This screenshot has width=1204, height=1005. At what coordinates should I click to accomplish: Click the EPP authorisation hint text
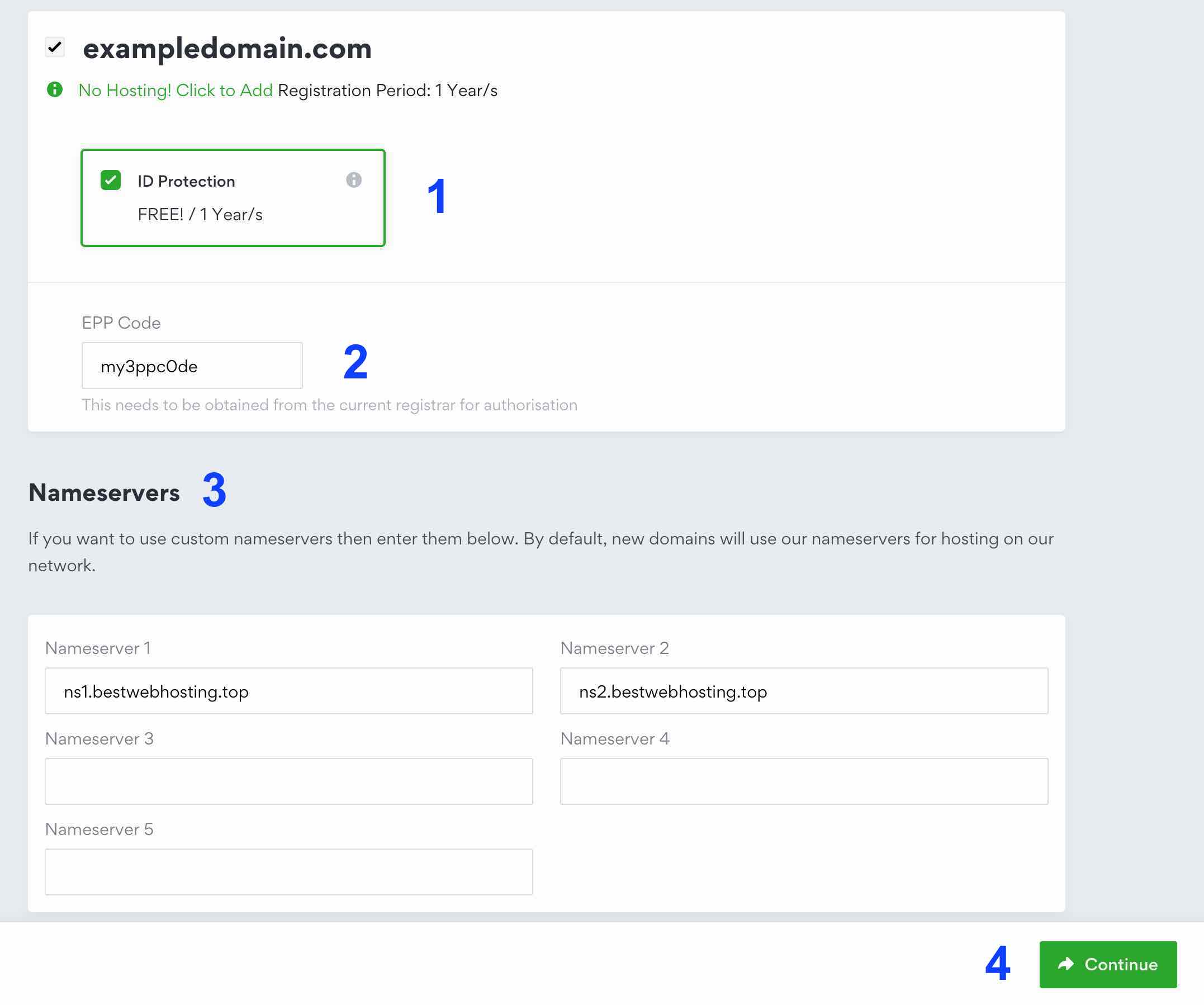[x=330, y=405]
